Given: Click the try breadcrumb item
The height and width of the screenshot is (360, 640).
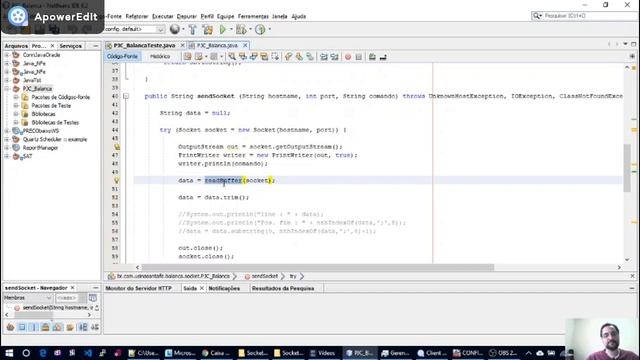Looking at the screenshot, I should [x=293, y=276].
